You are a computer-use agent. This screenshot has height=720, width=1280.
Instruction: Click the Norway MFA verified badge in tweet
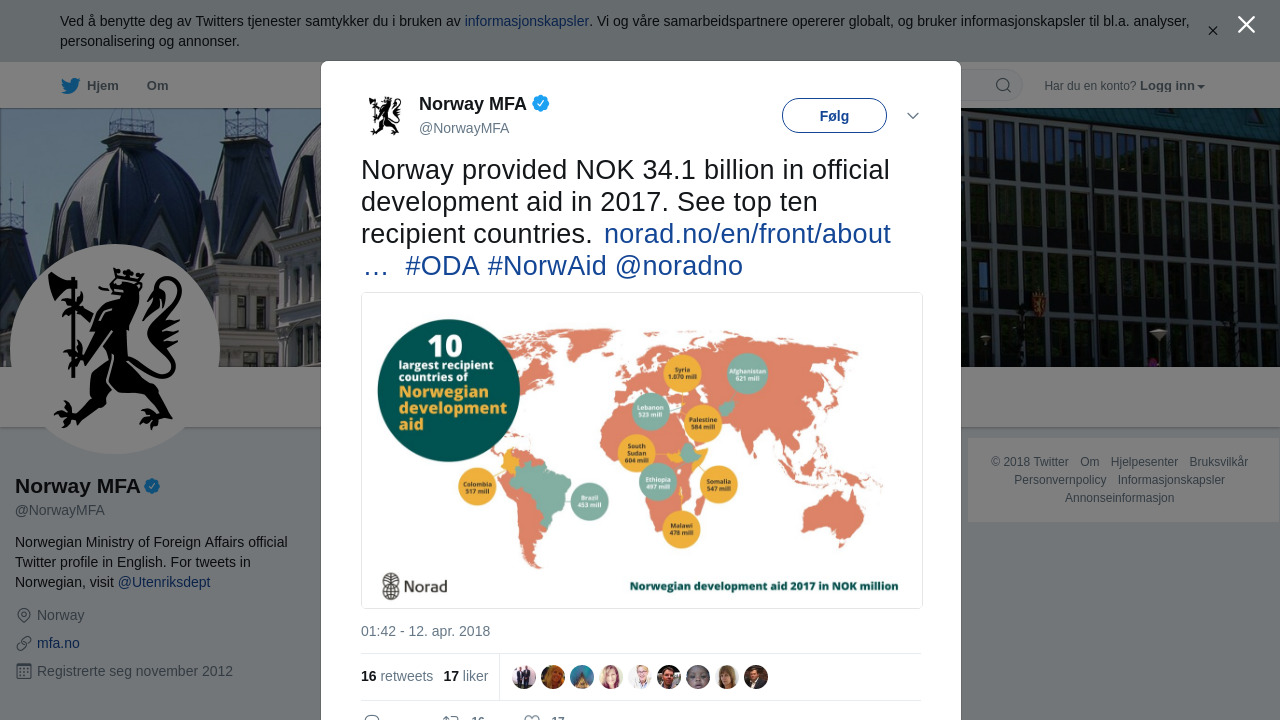coord(541,103)
